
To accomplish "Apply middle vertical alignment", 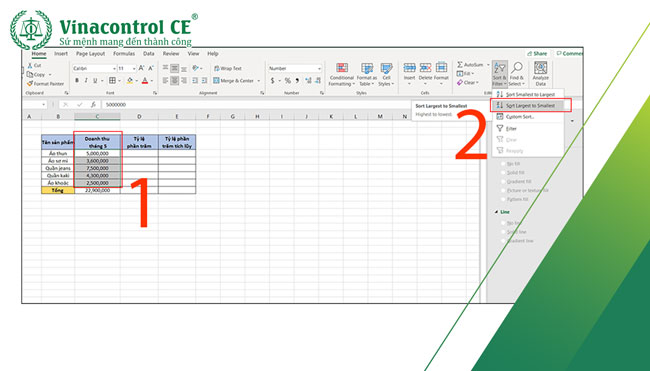I will coord(175,68).
